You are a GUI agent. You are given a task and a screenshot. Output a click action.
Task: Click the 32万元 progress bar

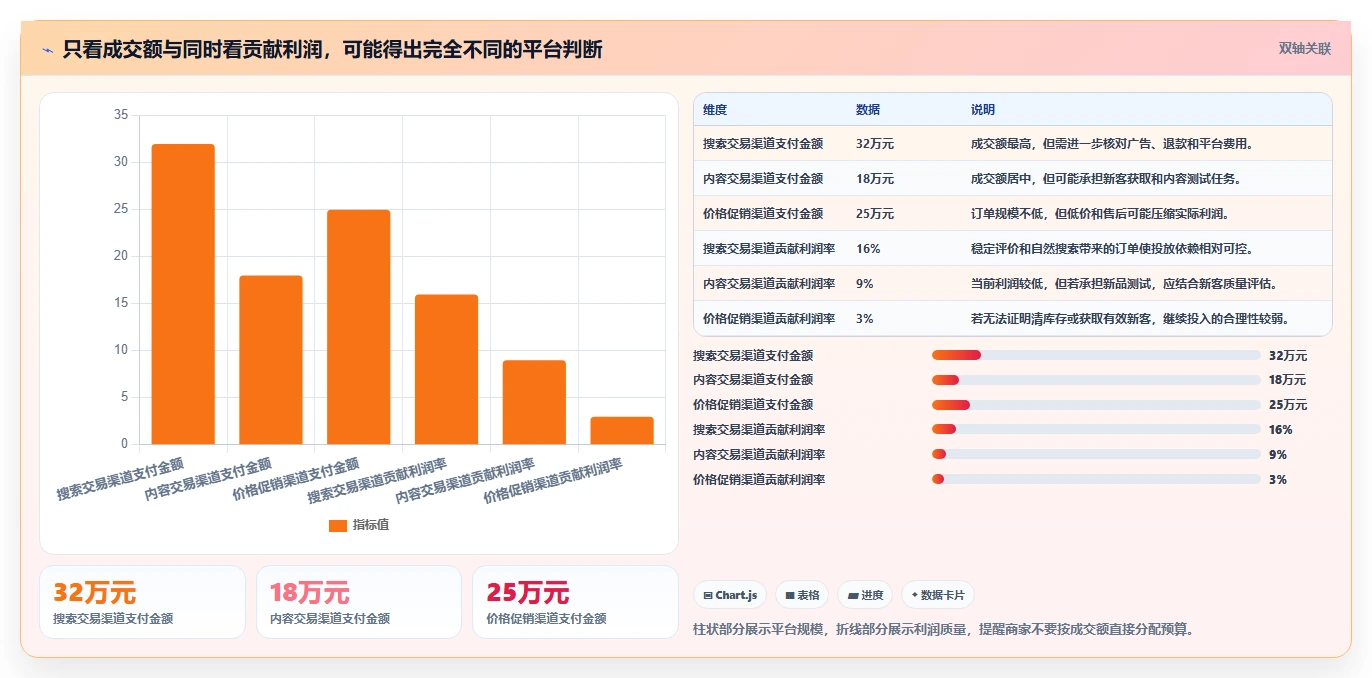1096,355
